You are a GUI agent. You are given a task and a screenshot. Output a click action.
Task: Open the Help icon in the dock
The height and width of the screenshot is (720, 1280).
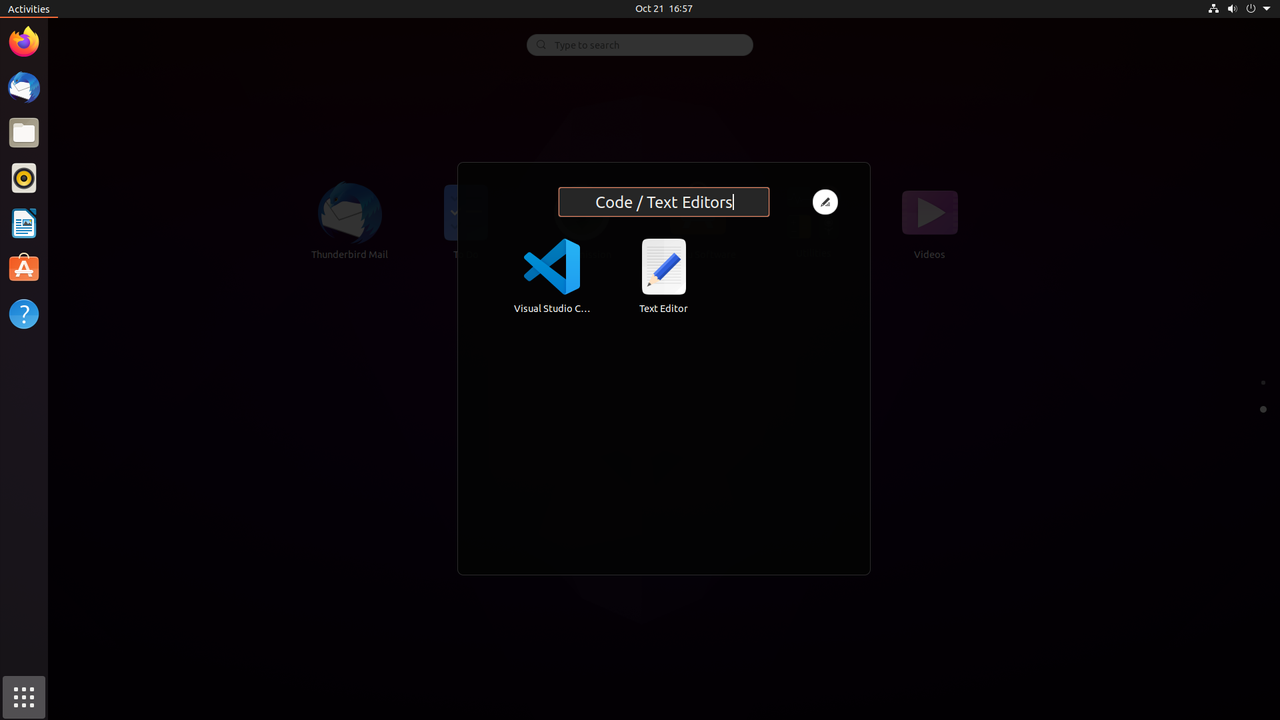24,314
